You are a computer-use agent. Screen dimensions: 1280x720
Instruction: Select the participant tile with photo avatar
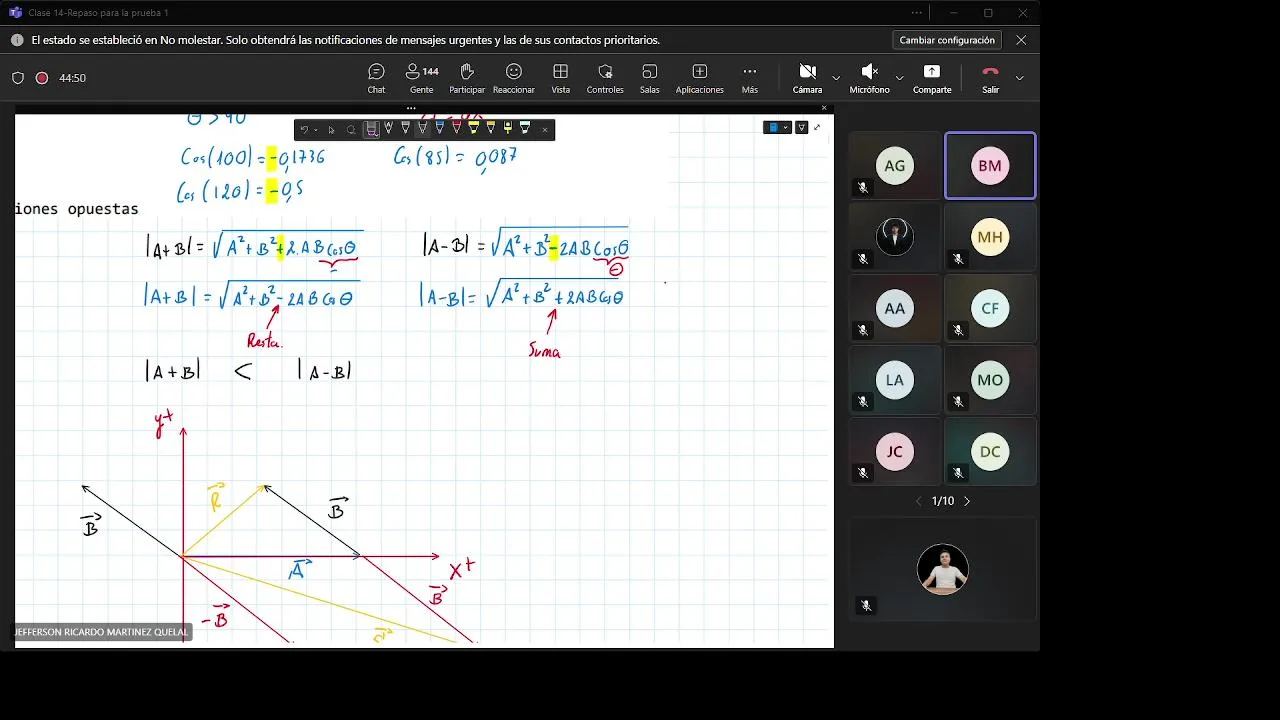click(895, 237)
